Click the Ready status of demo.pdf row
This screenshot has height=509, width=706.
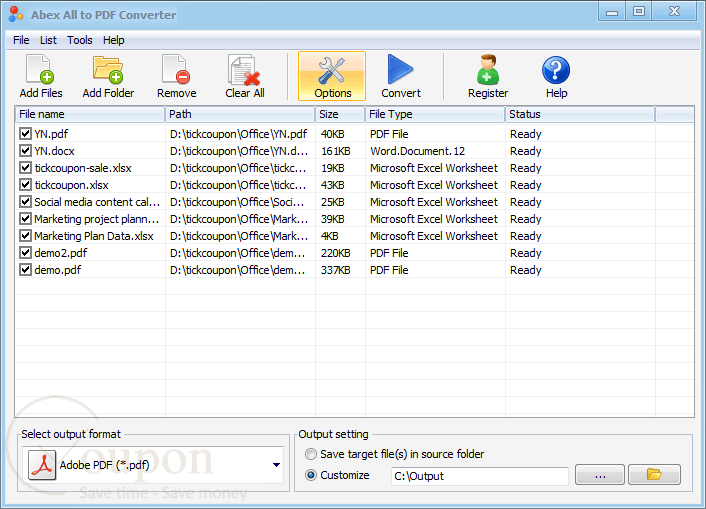pos(525,270)
